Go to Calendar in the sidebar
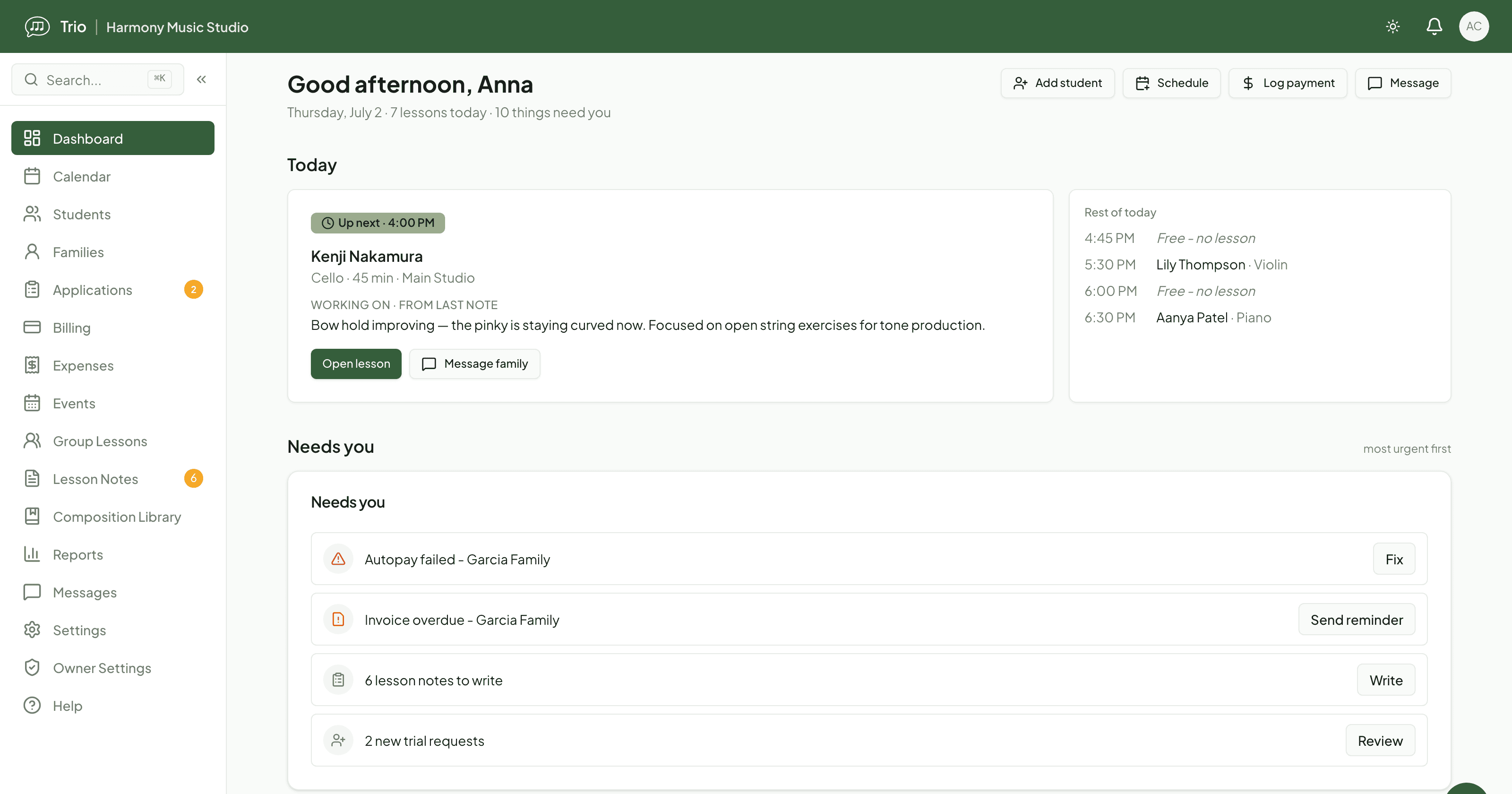 point(113,176)
